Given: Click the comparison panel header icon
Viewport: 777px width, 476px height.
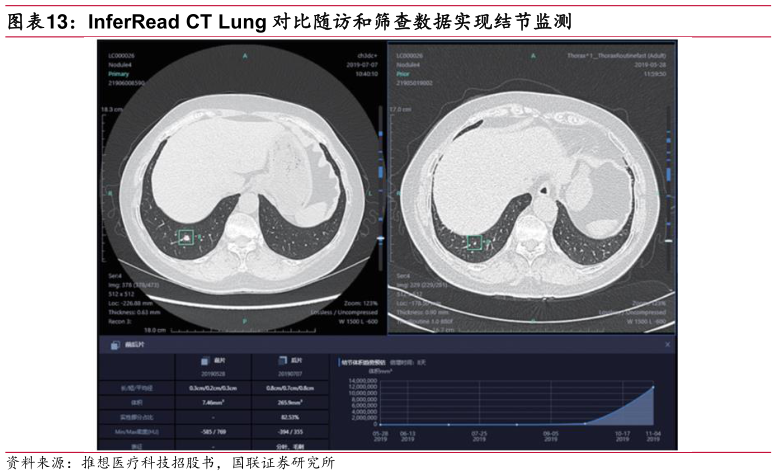Looking at the screenshot, I should pos(114,345).
